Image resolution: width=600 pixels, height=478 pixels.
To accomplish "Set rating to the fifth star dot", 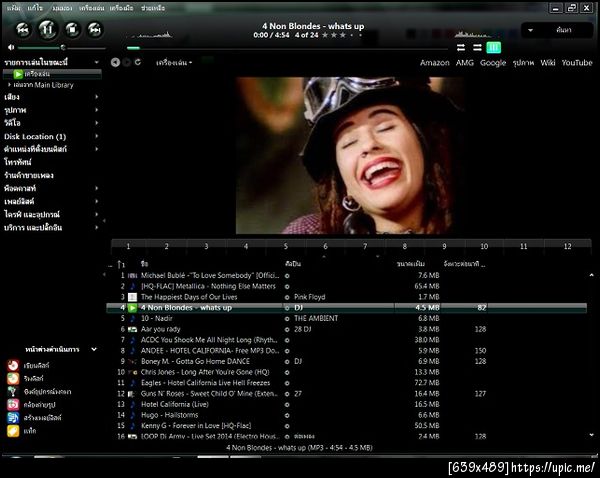I will 360,35.
